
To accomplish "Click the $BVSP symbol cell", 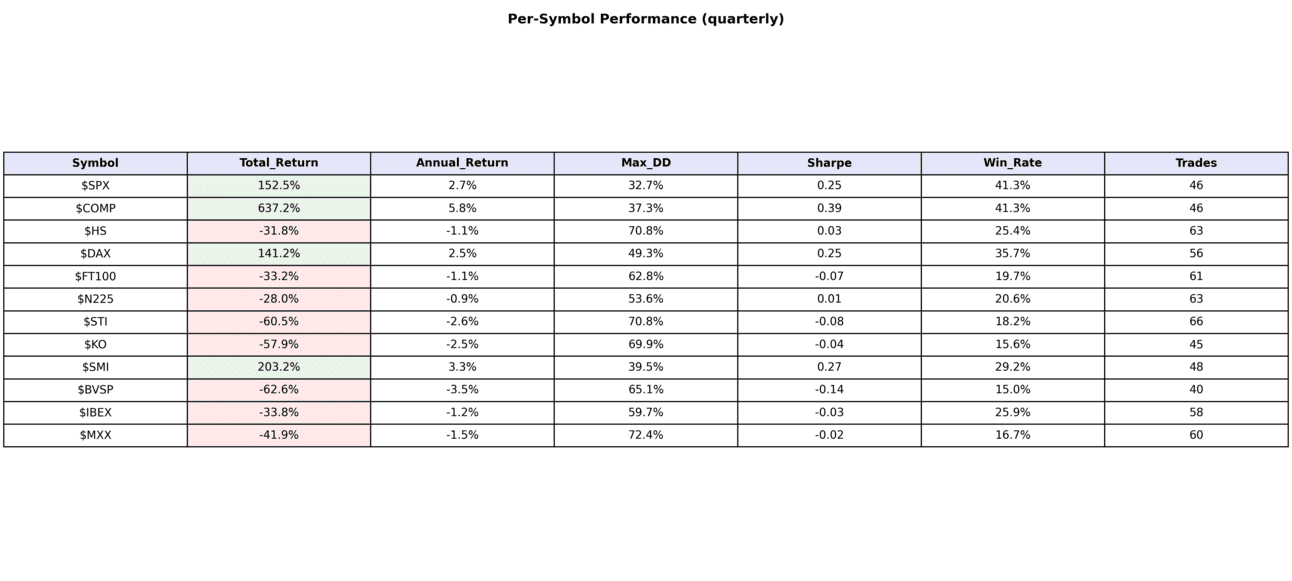I will point(95,390).
